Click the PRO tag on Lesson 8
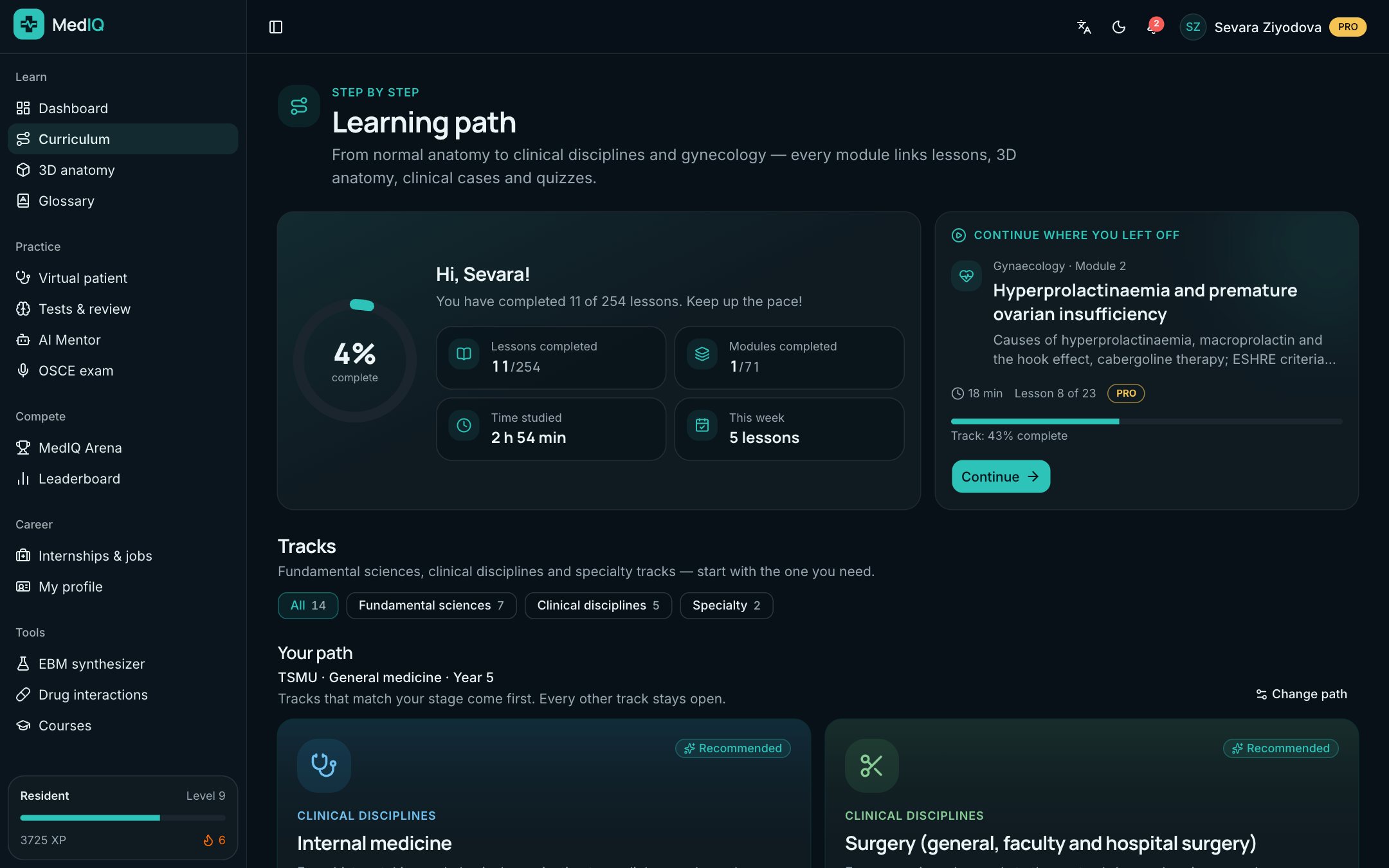Image resolution: width=1389 pixels, height=868 pixels. [1126, 393]
